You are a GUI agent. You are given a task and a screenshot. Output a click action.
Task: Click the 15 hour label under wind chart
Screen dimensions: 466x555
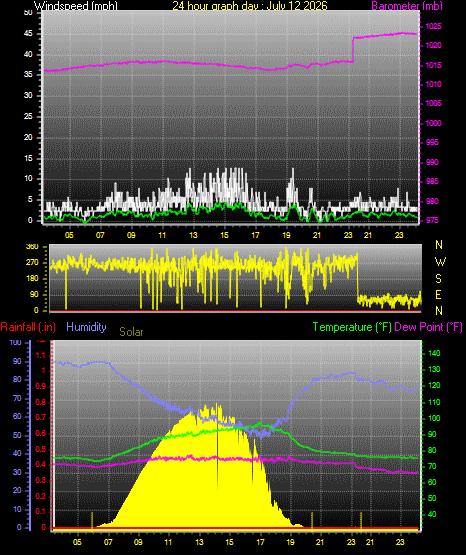point(224,235)
